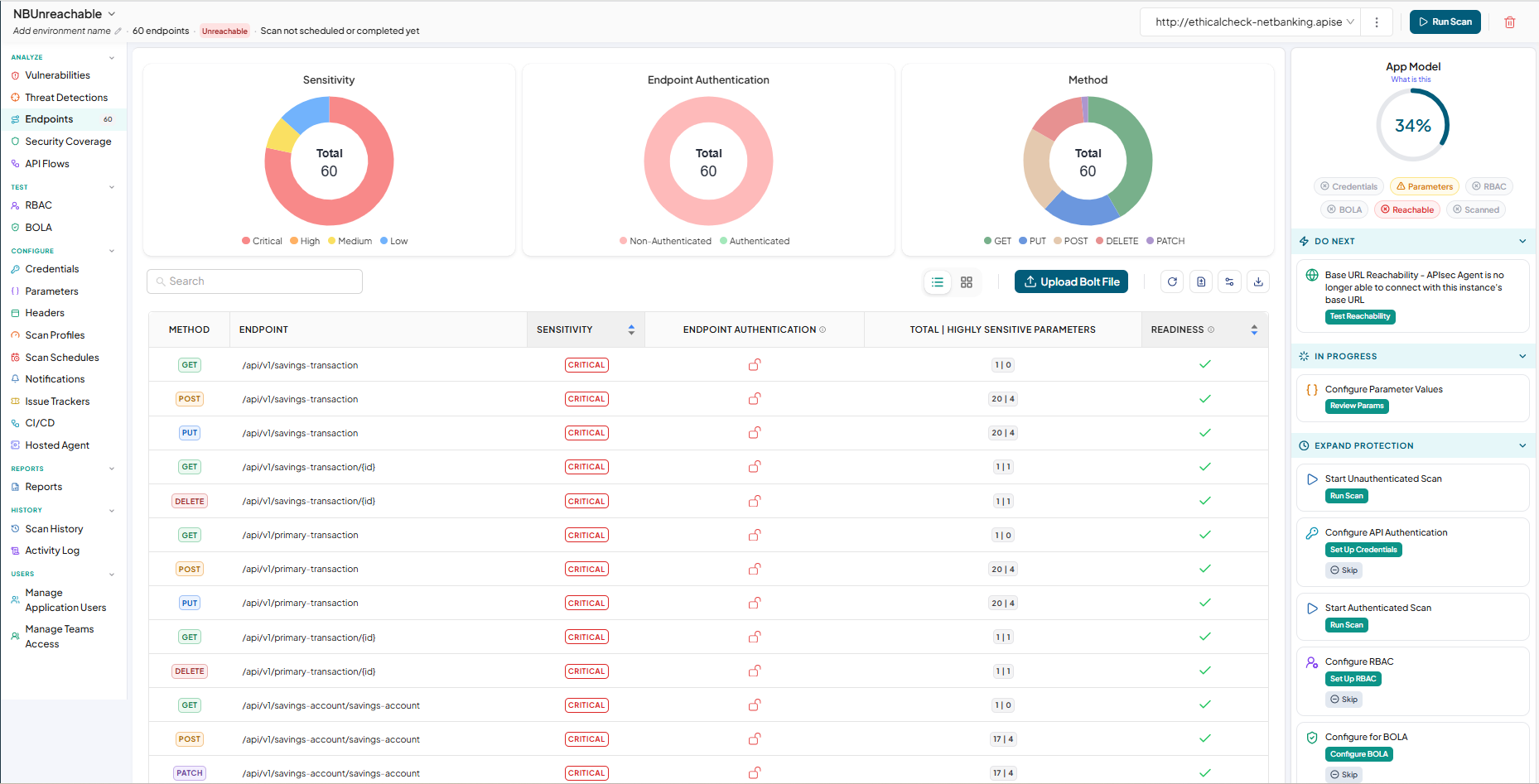Viewport: 1539px width, 784px height.
Task: Switch to list view
Action: tap(938, 282)
